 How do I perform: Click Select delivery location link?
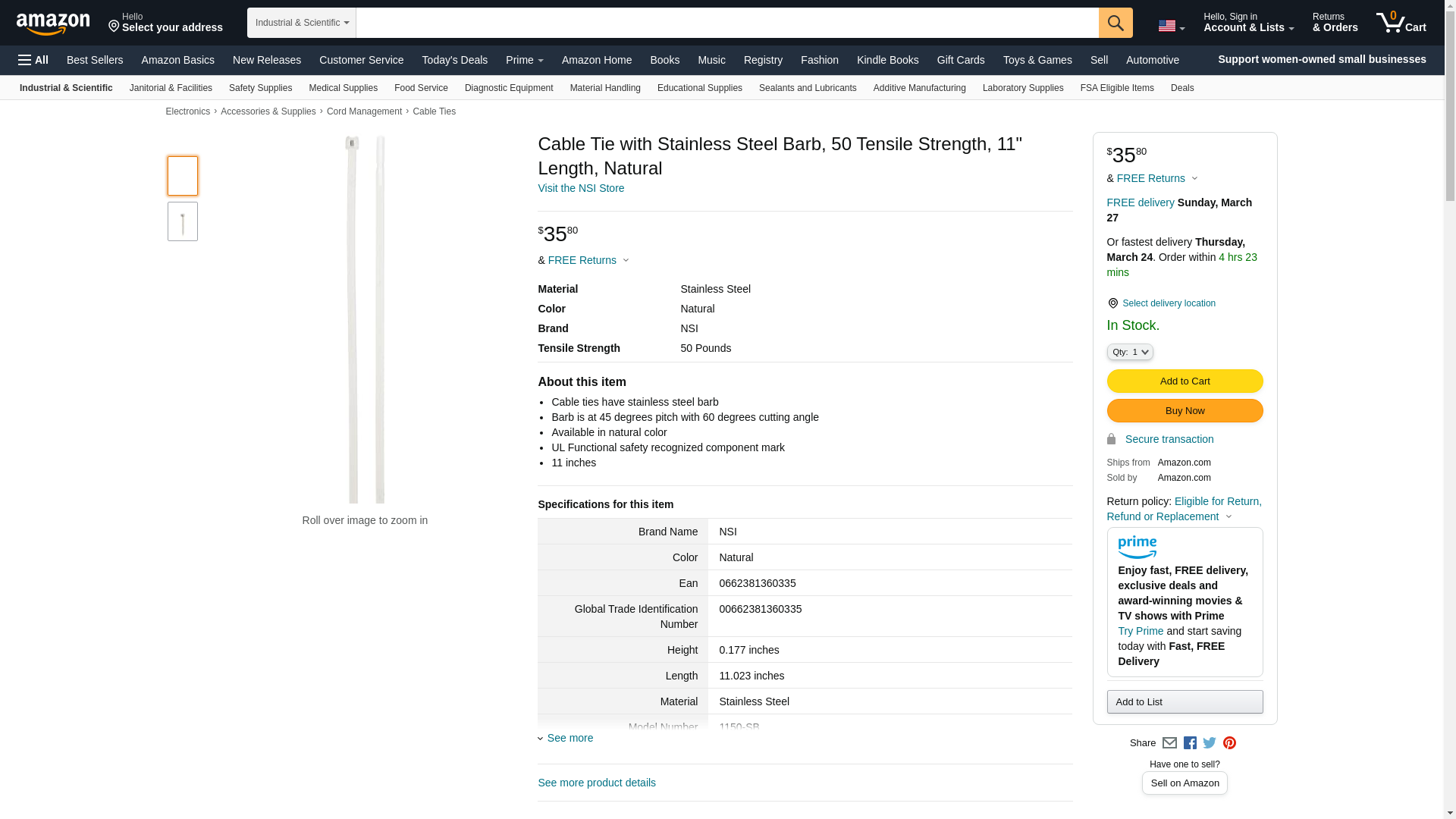tap(1169, 303)
